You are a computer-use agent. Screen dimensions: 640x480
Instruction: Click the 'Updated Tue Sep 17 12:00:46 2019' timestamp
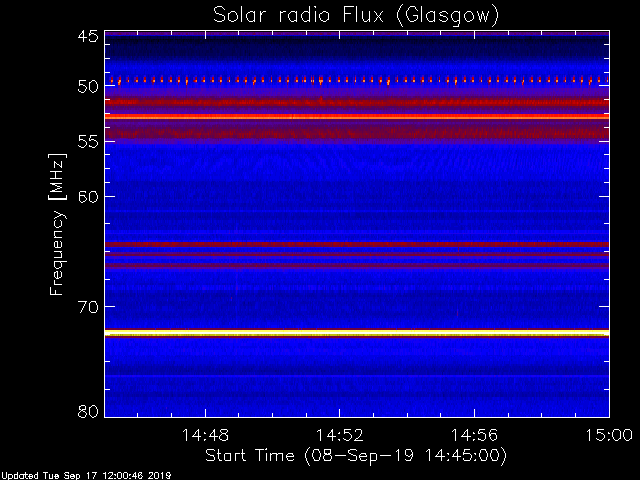[86, 476]
